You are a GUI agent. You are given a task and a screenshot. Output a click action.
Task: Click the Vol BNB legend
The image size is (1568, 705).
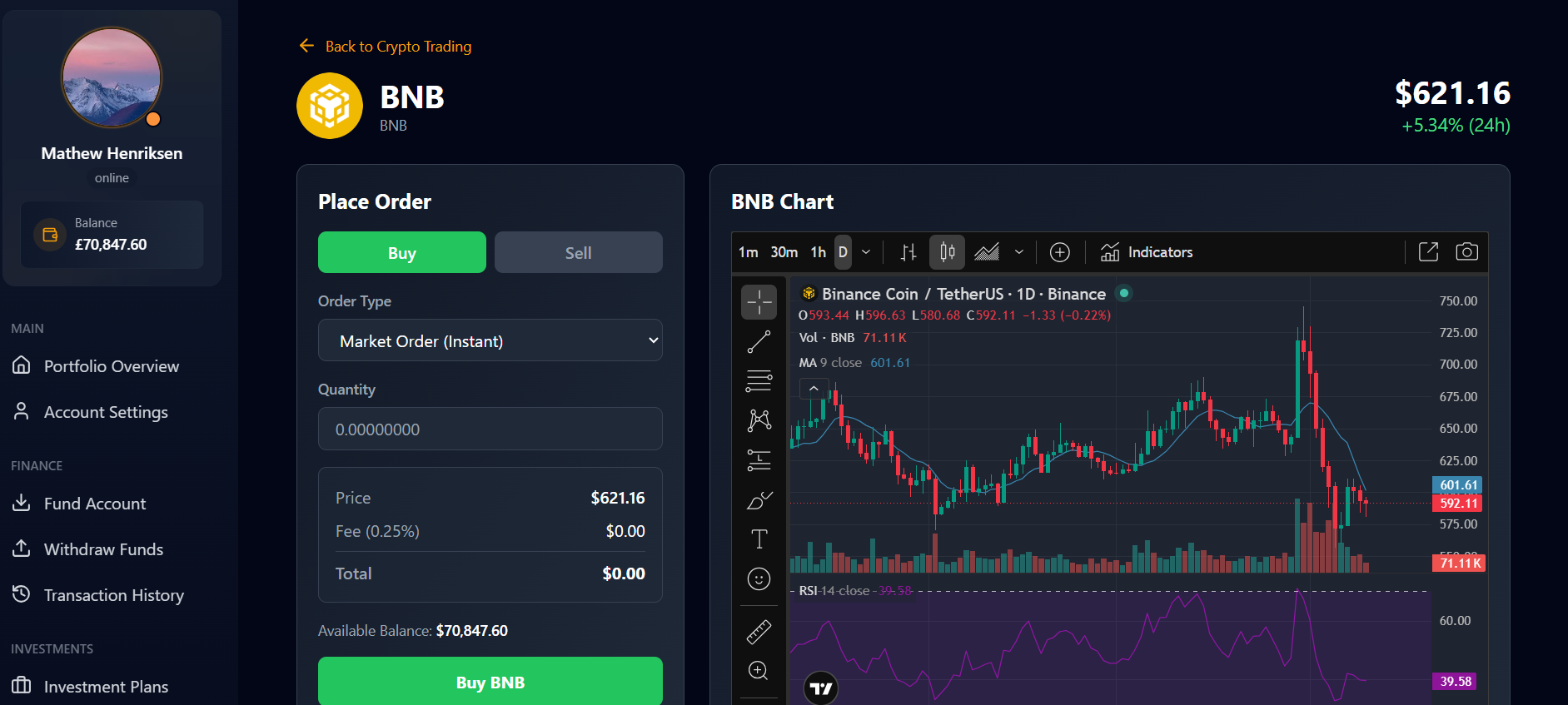(853, 338)
